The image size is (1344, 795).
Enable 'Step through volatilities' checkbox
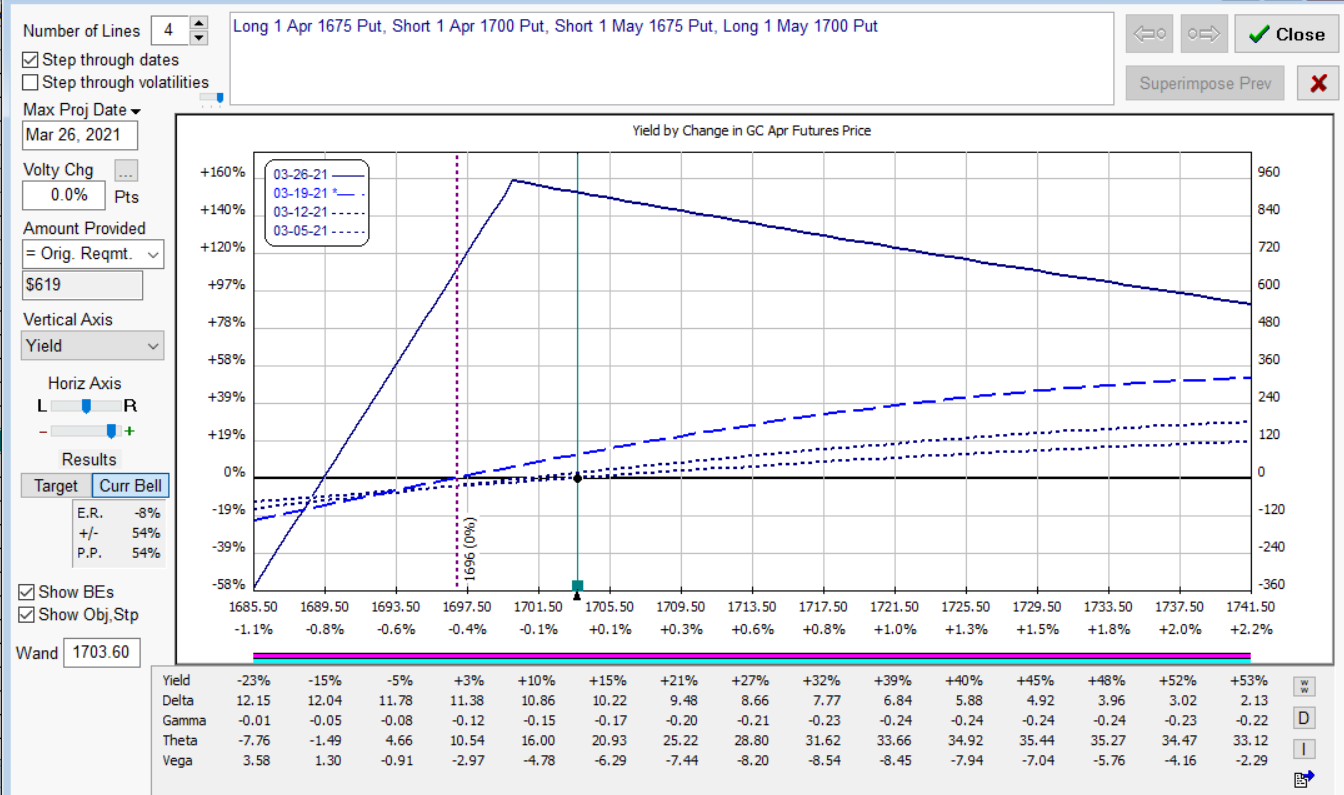30,83
